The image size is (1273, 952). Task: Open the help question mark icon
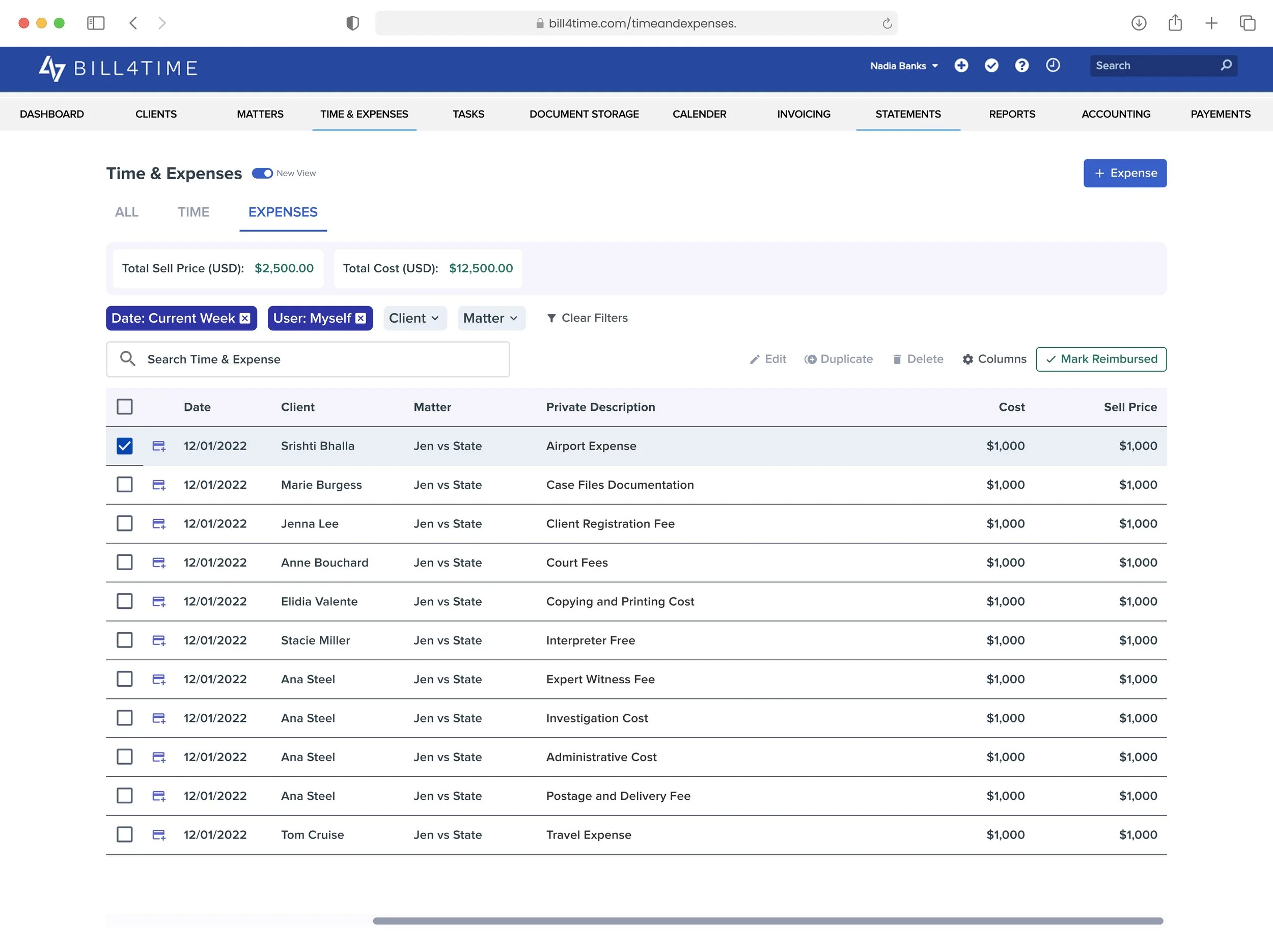[1021, 66]
